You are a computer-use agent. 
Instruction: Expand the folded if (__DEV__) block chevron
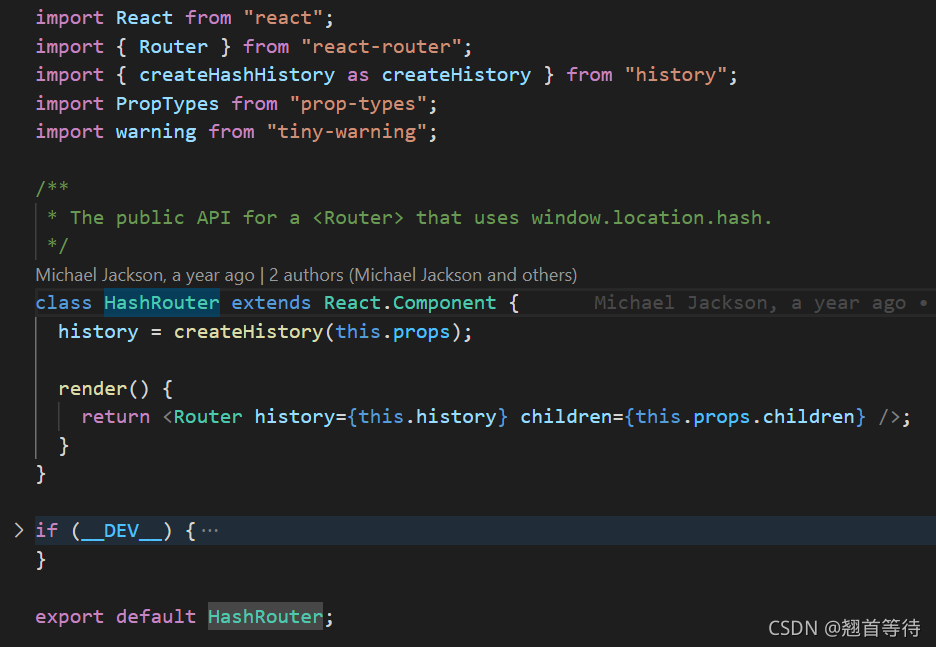19,530
